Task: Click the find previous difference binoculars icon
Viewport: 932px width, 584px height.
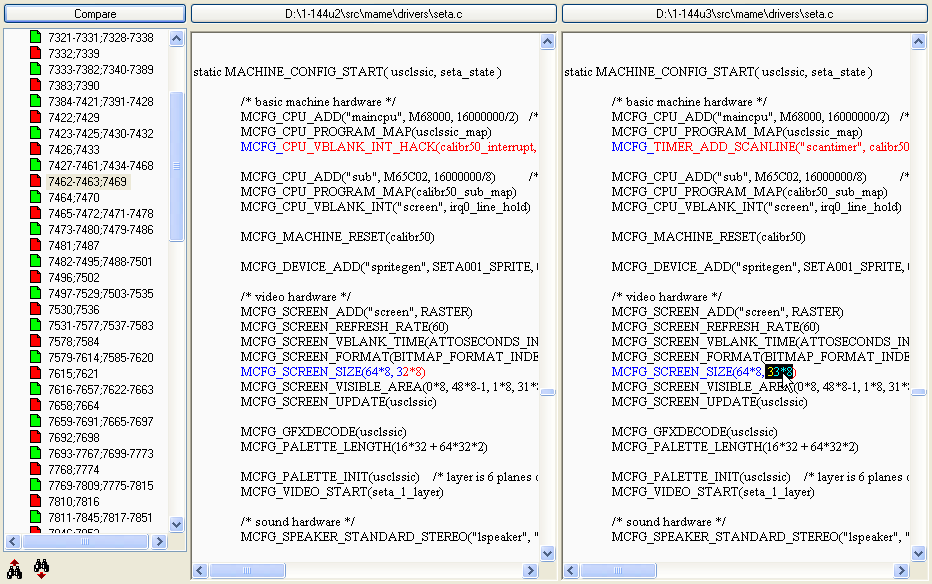Action: click(15, 569)
